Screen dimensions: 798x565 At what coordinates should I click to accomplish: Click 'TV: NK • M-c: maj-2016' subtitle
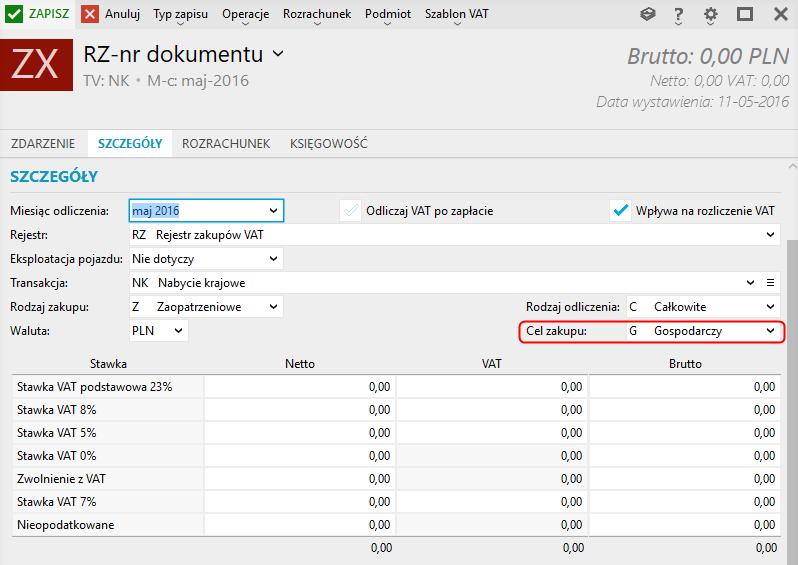166,80
